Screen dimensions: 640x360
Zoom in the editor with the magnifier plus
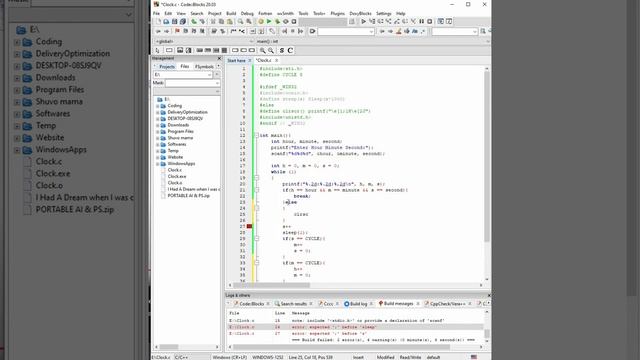coord(262,51)
